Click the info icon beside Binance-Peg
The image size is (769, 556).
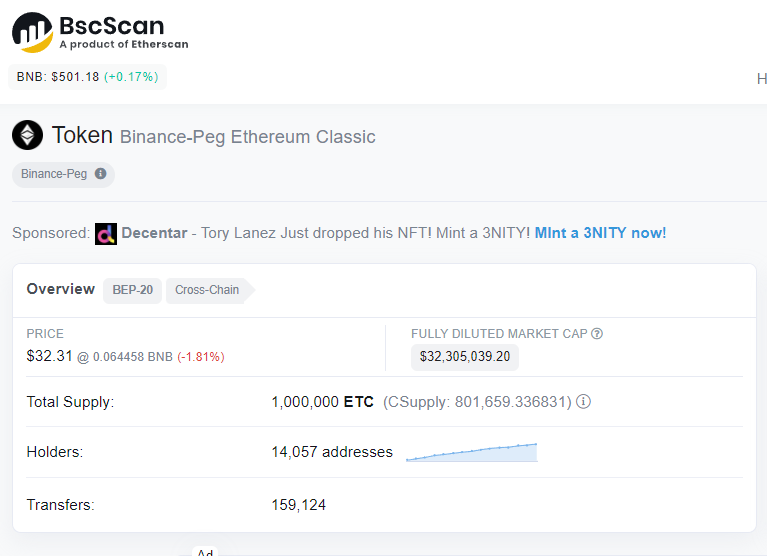[x=101, y=174]
